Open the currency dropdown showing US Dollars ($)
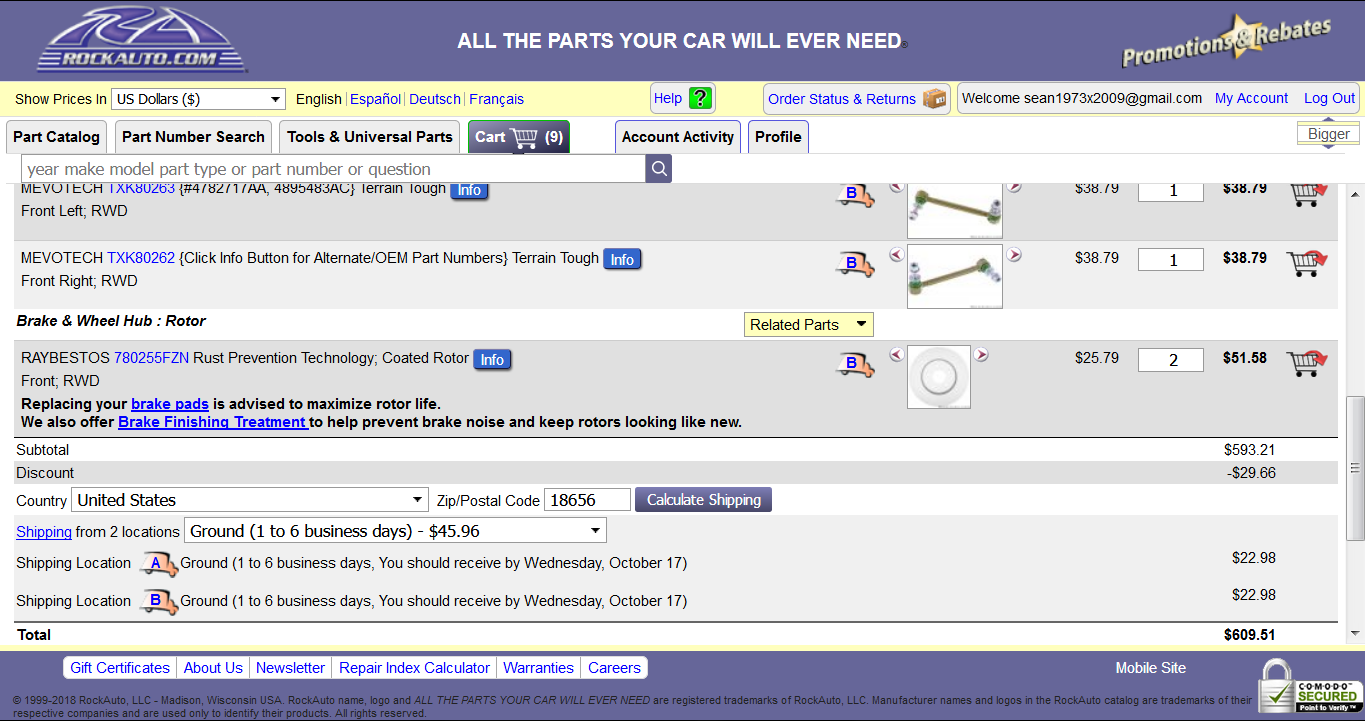 point(198,99)
